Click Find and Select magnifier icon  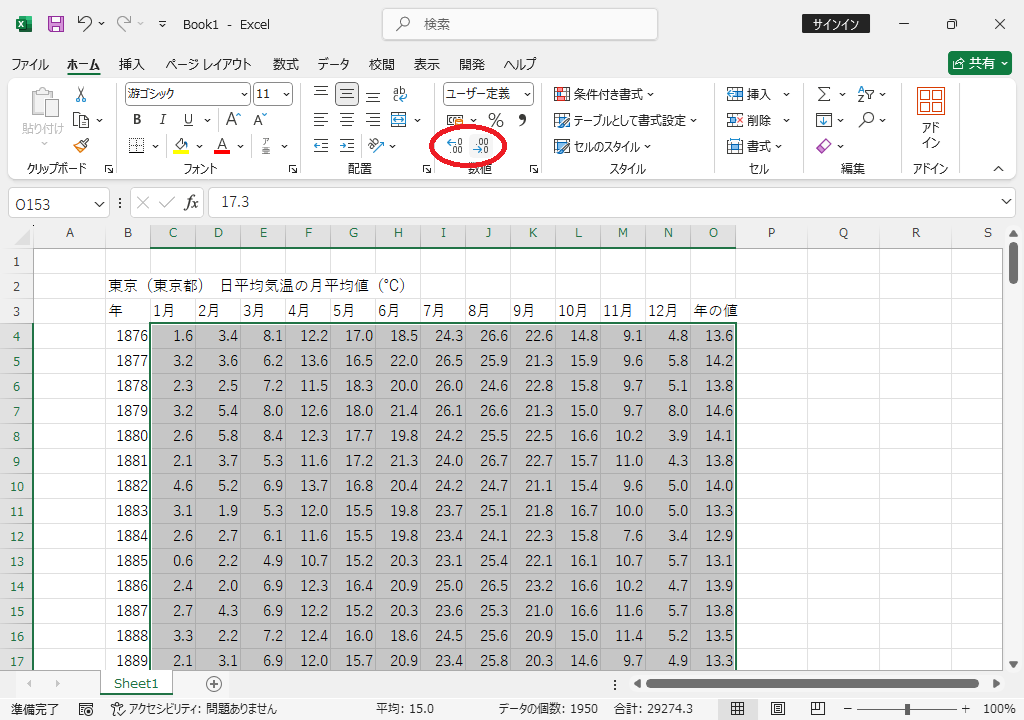pyautogui.click(x=867, y=120)
